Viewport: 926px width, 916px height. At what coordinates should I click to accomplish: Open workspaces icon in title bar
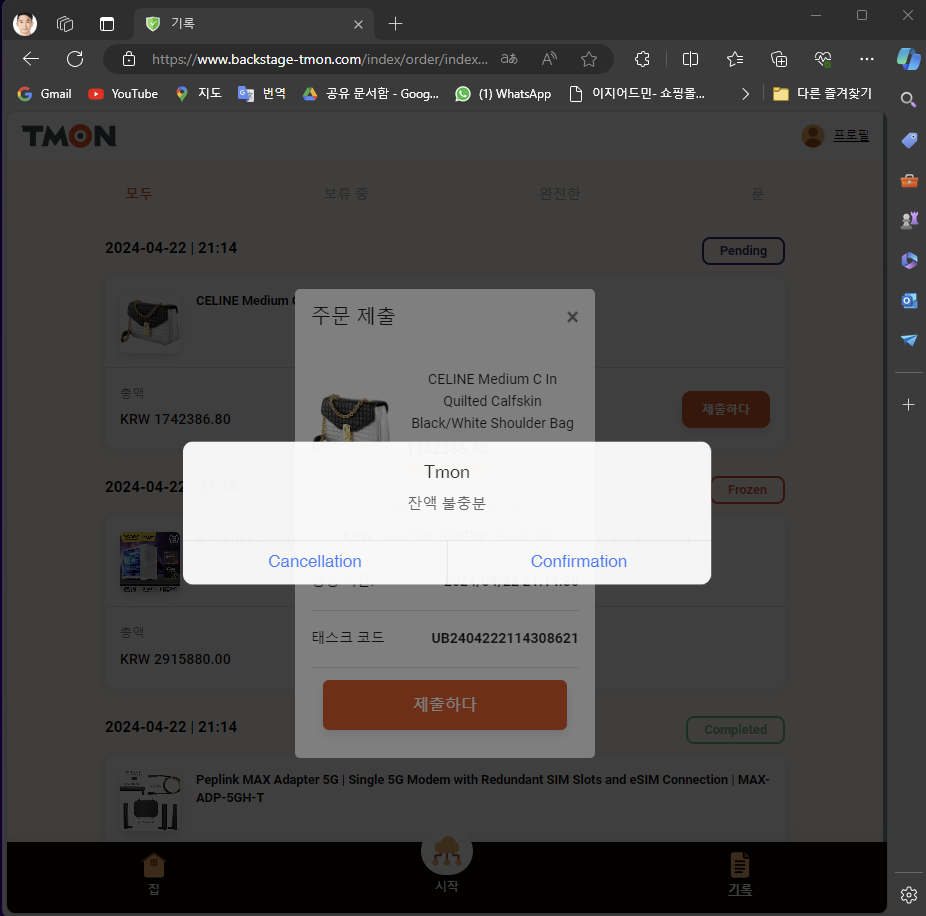click(65, 24)
